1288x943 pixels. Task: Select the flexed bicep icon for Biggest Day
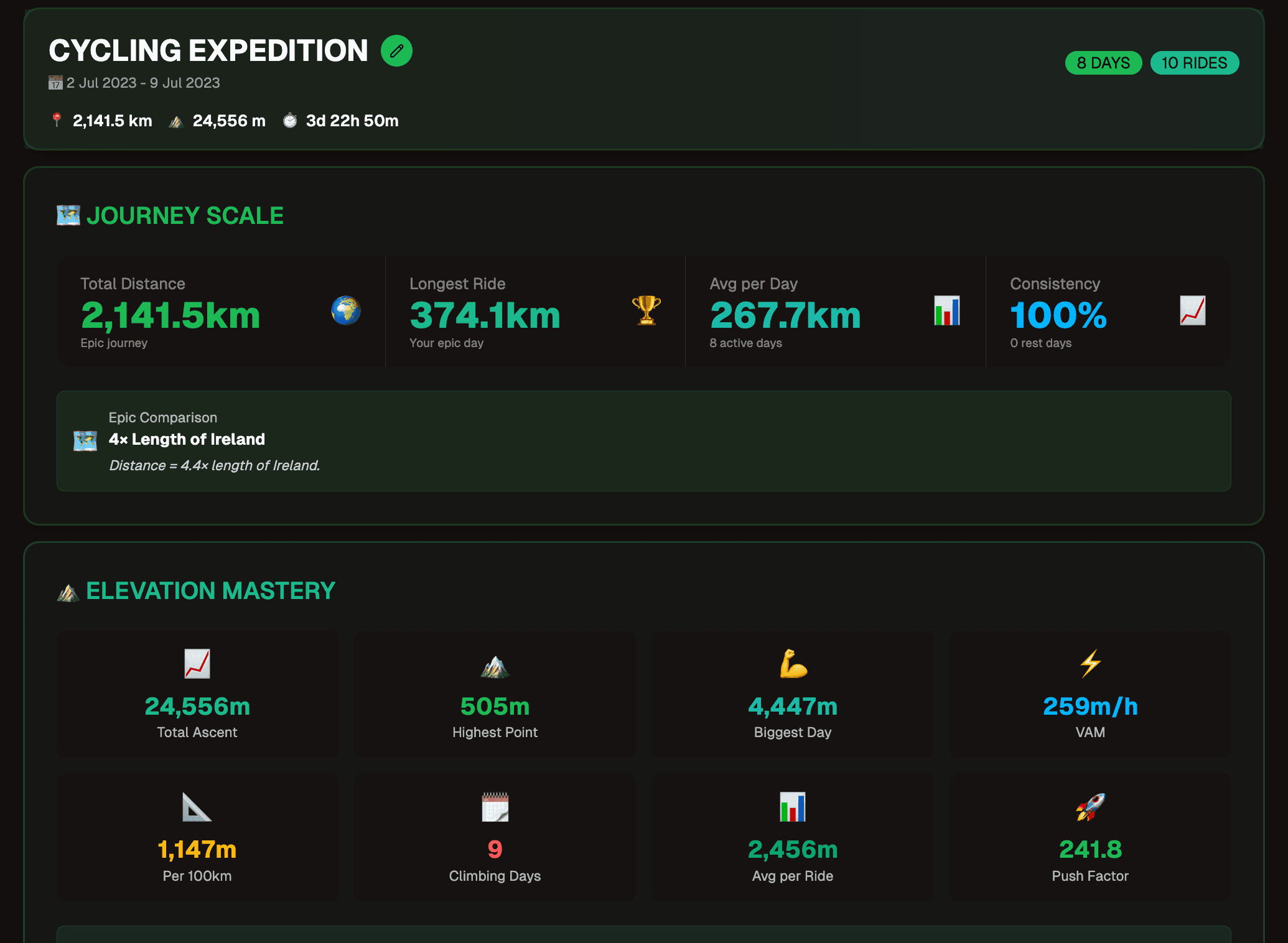793,666
